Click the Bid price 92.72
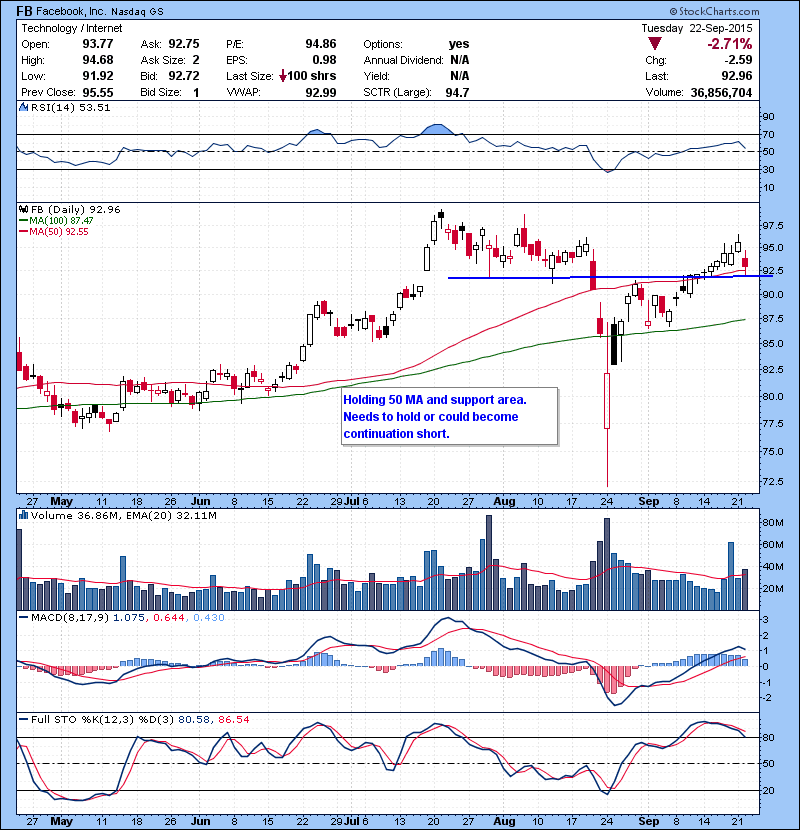Image resolution: width=800 pixels, height=830 pixels. pyautogui.click(x=184, y=76)
